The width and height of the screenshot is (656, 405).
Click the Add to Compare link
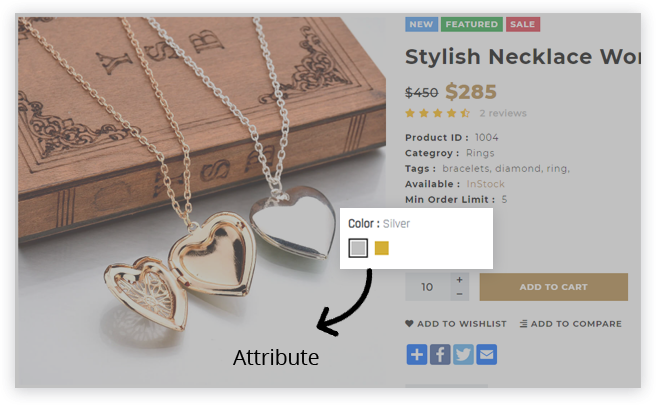(571, 324)
